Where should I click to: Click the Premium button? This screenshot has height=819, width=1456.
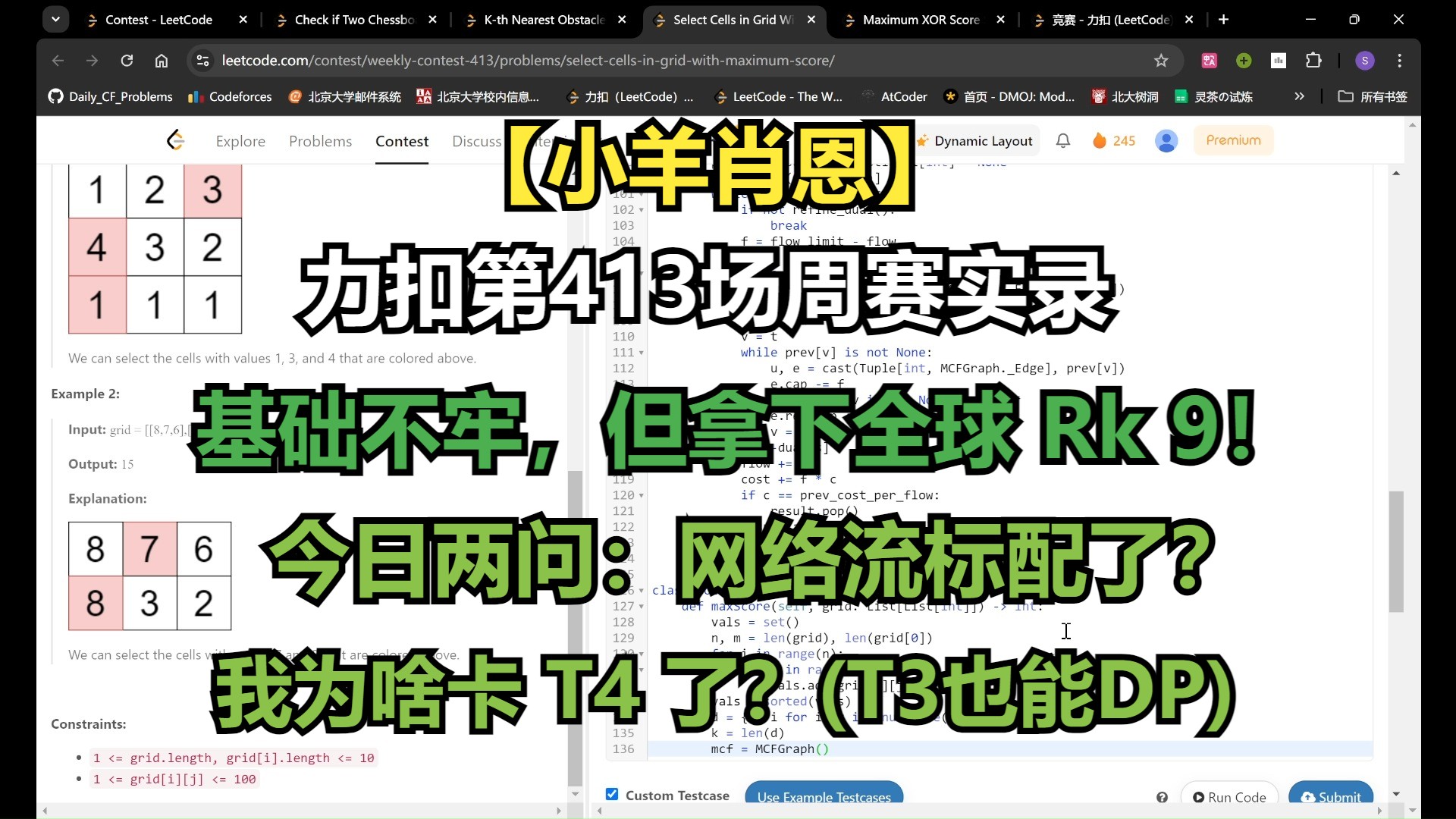point(1233,140)
